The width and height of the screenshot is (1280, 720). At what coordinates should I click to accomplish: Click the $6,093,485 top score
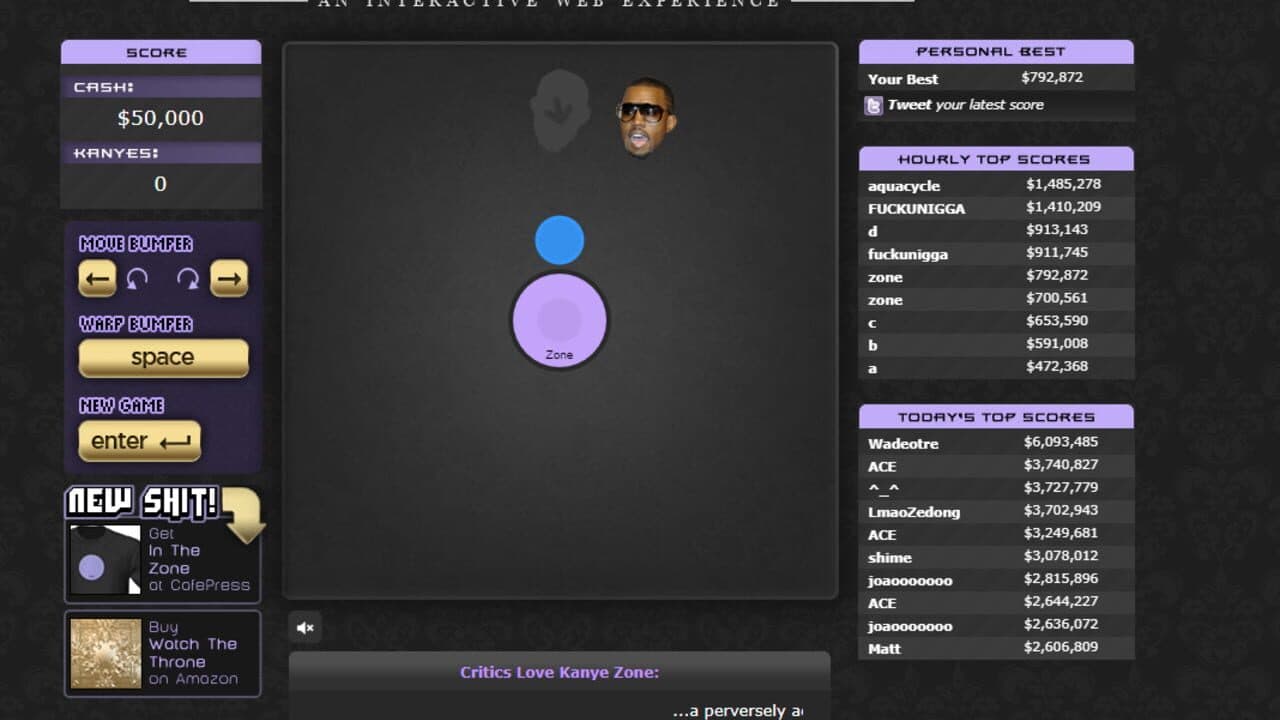coord(1061,442)
